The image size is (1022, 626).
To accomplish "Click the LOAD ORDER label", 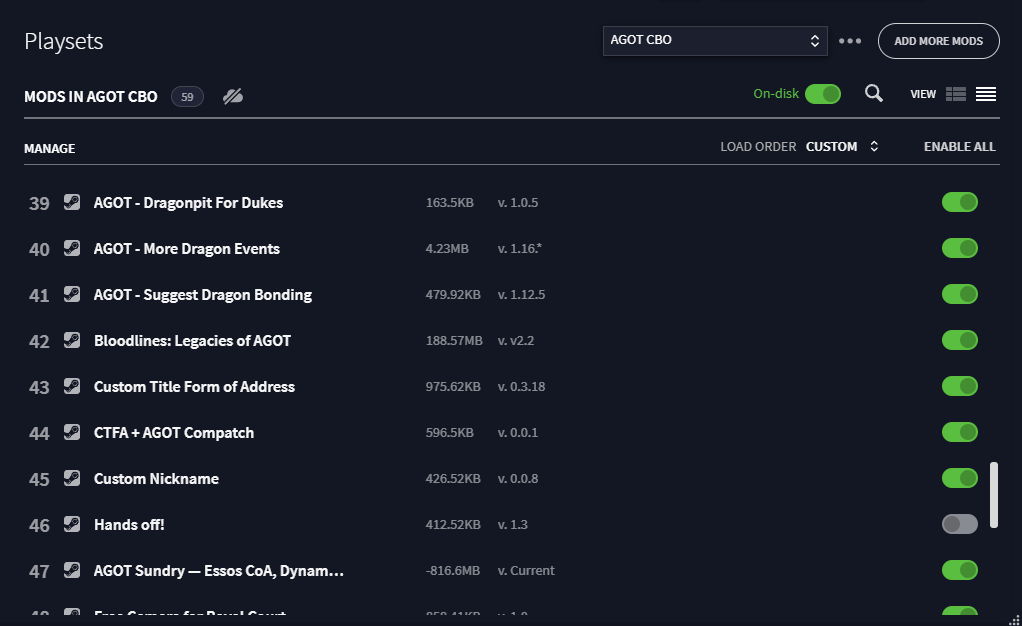I will click(x=758, y=147).
